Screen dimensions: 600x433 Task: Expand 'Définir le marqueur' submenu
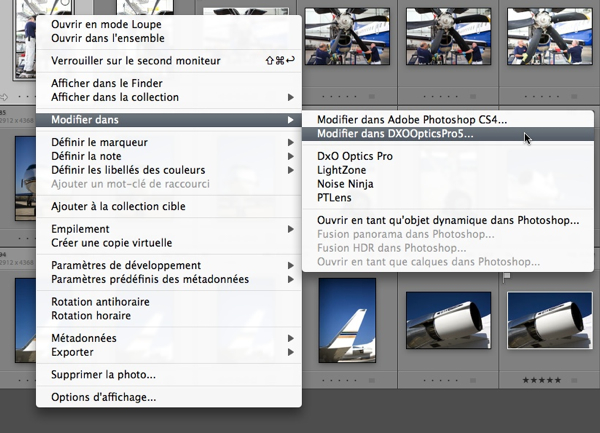169,142
